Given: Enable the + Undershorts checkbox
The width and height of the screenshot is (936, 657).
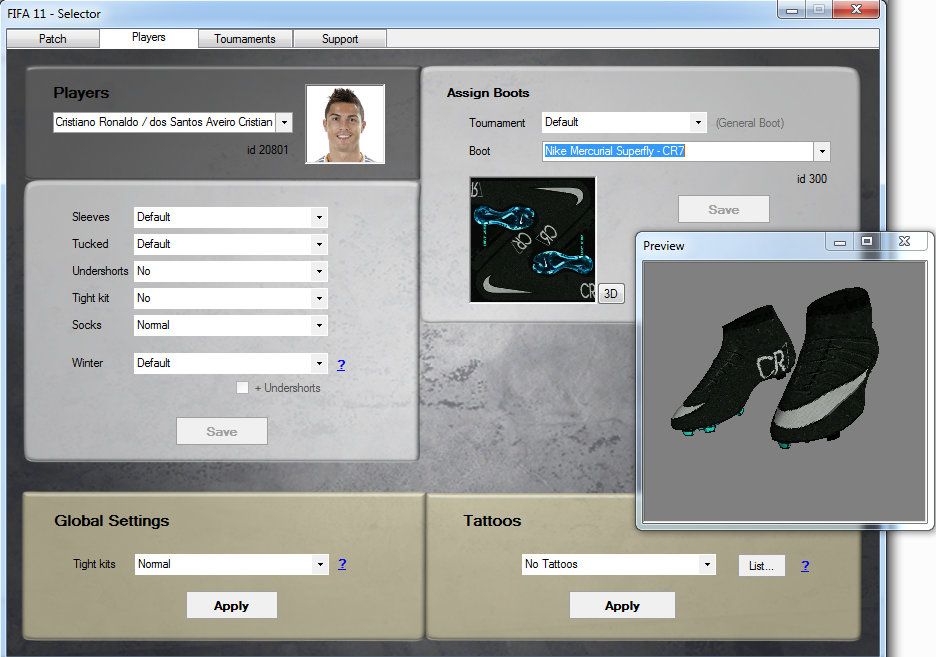Looking at the screenshot, I should pyautogui.click(x=242, y=388).
